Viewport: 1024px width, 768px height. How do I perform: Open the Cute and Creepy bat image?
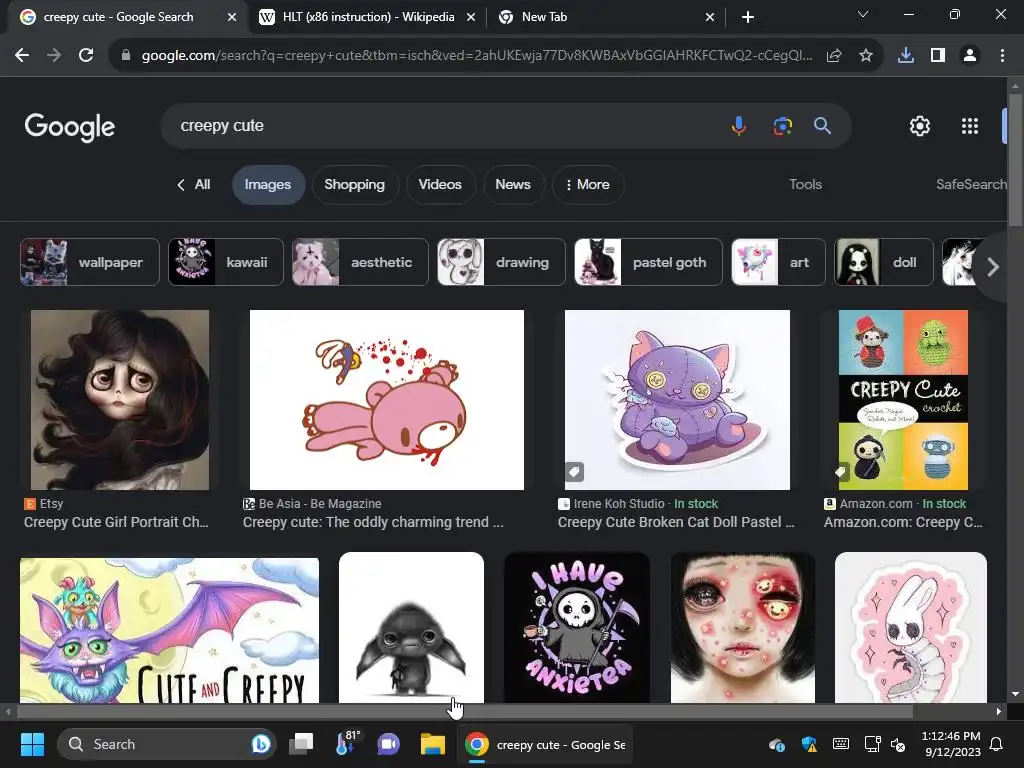(169, 630)
